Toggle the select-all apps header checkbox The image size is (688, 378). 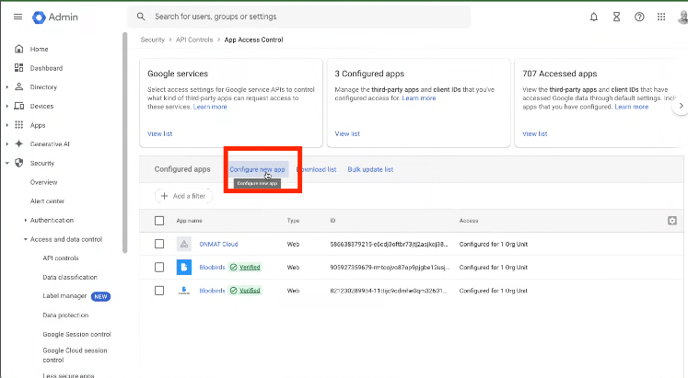159,220
